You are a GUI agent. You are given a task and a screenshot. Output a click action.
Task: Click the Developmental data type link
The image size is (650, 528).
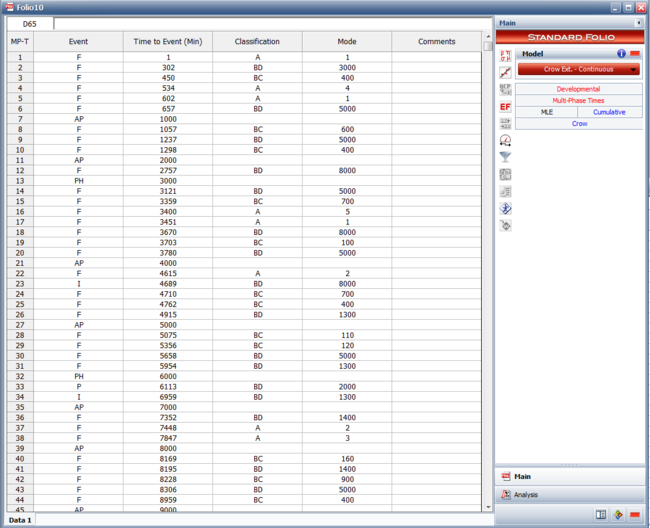click(x=579, y=89)
